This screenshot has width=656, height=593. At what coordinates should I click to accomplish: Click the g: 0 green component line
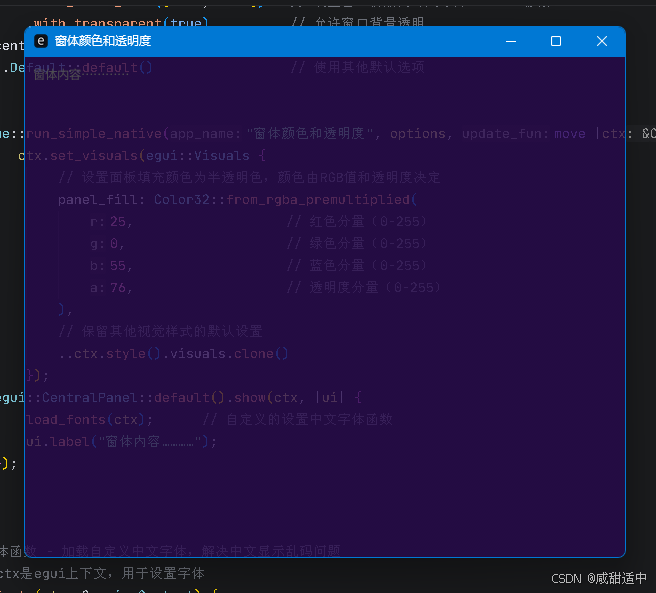click(x=106, y=243)
